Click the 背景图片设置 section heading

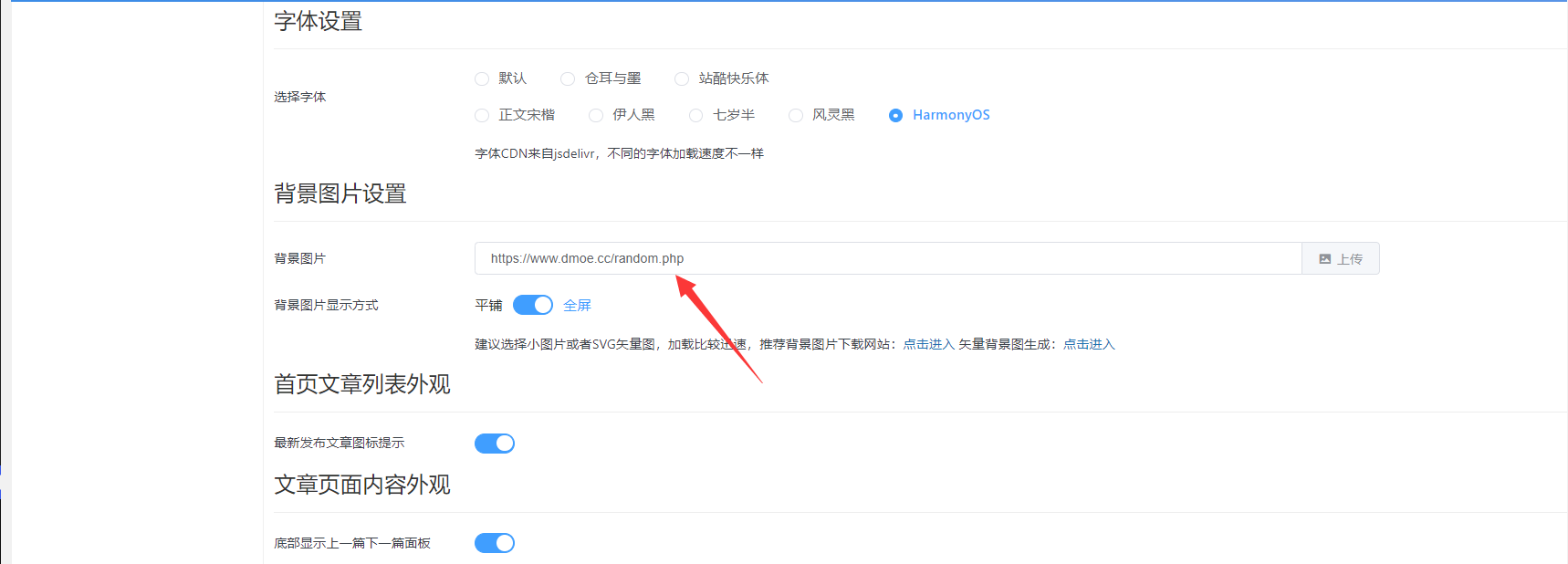tap(340, 193)
